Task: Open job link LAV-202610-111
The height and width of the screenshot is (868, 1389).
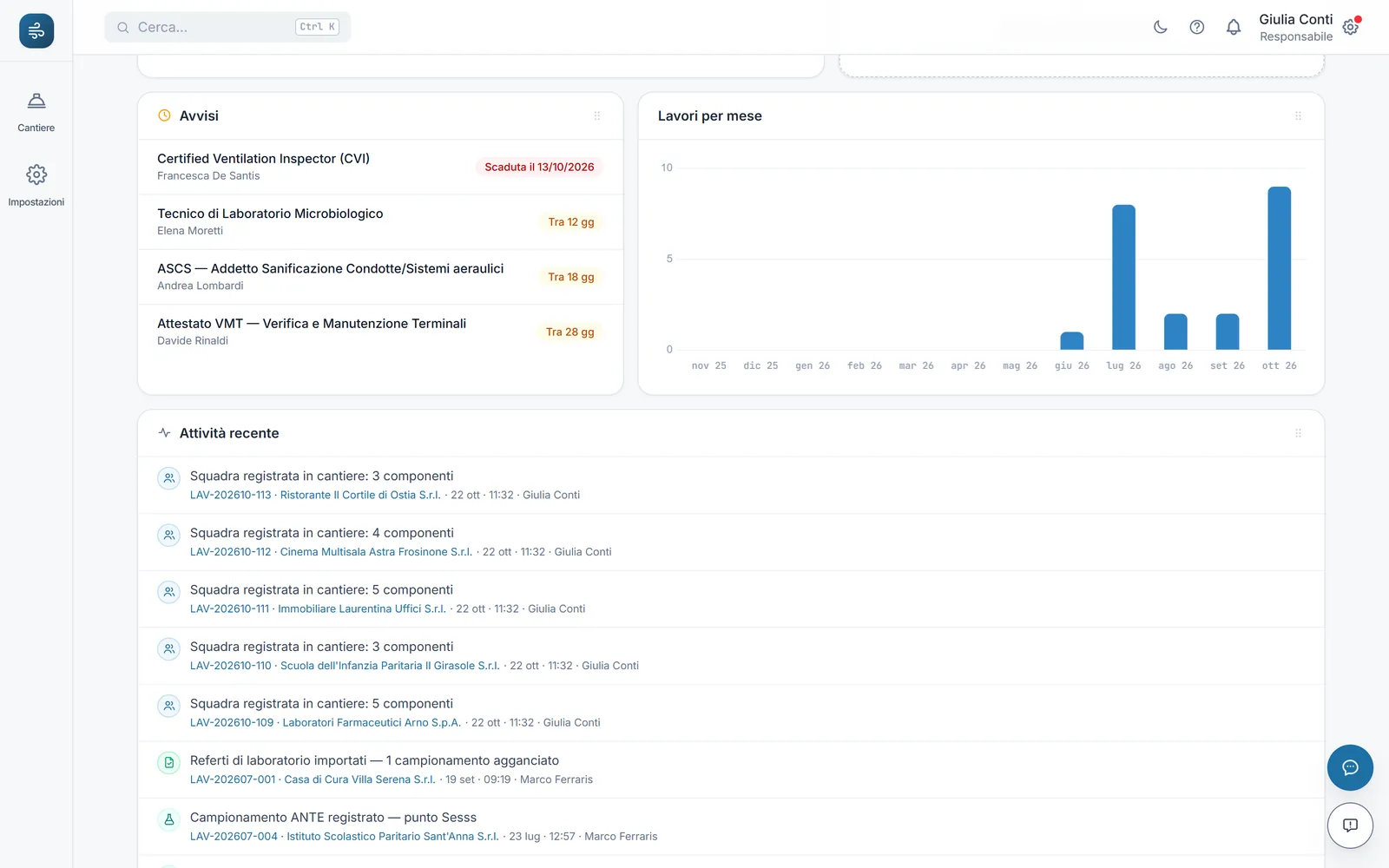Action: [x=229, y=609]
